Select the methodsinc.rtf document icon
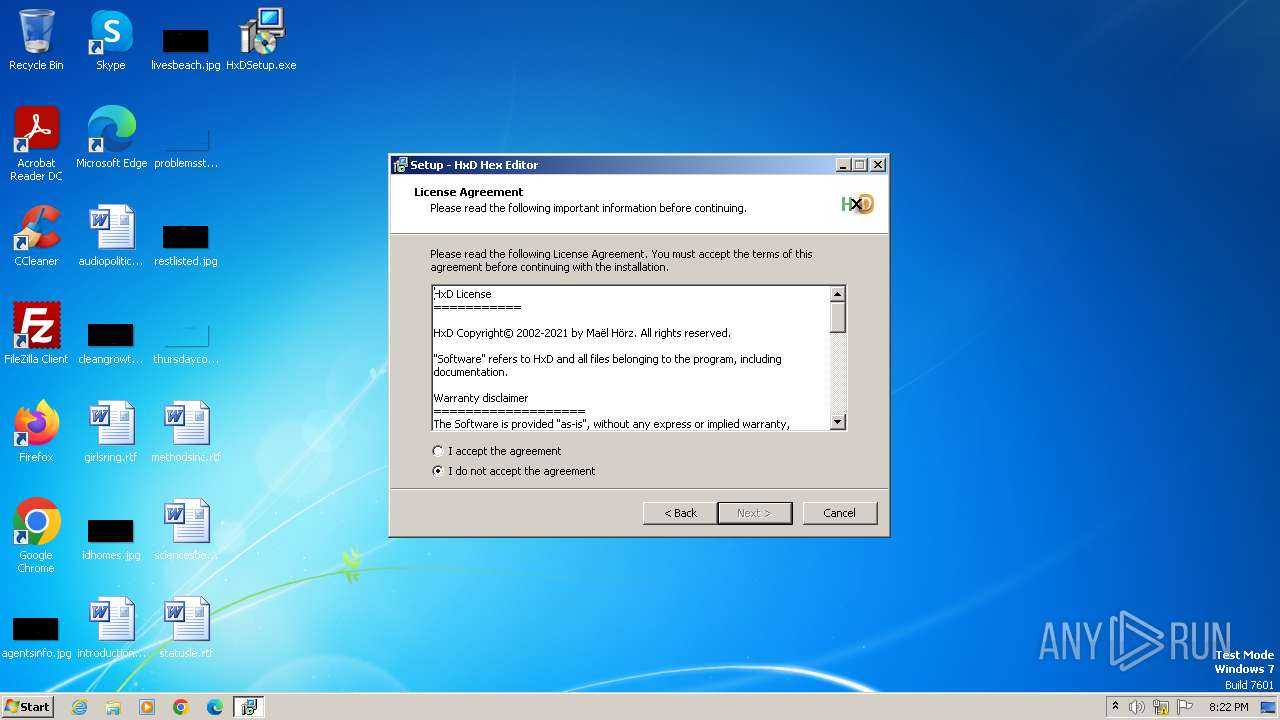The image size is (1280, 720). [x=186, y=432]
